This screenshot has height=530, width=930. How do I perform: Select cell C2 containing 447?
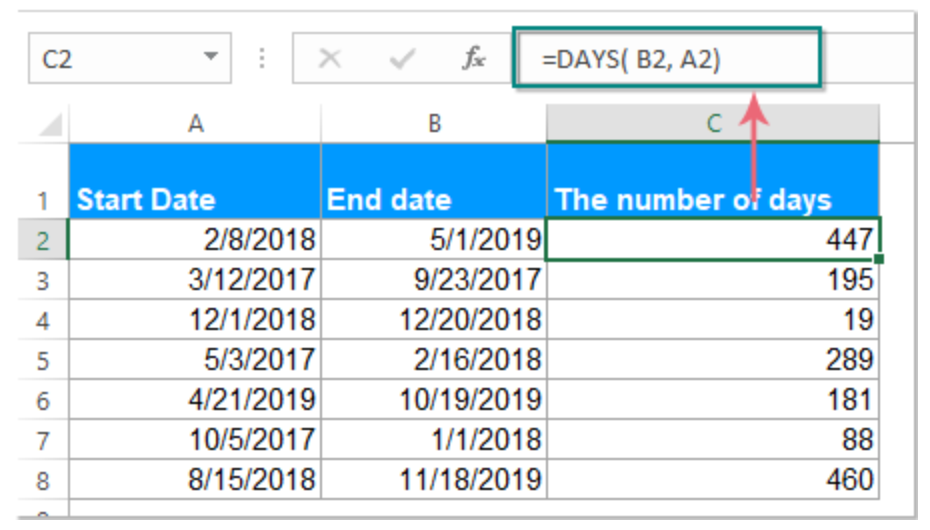click(713, 239)
